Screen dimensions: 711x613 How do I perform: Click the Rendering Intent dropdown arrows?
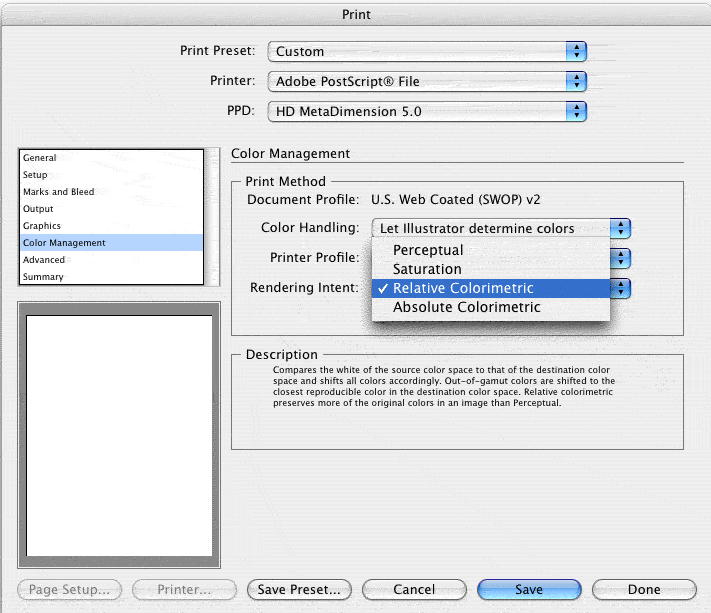point(620,288)
